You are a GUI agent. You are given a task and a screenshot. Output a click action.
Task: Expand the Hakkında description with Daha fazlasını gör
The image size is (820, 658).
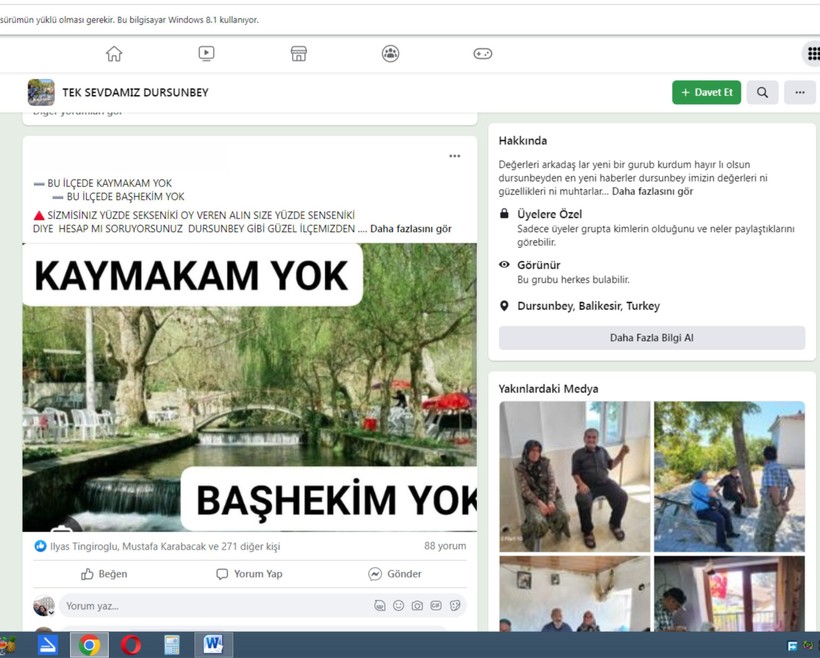pyautogui.click(x=653, y=191)
